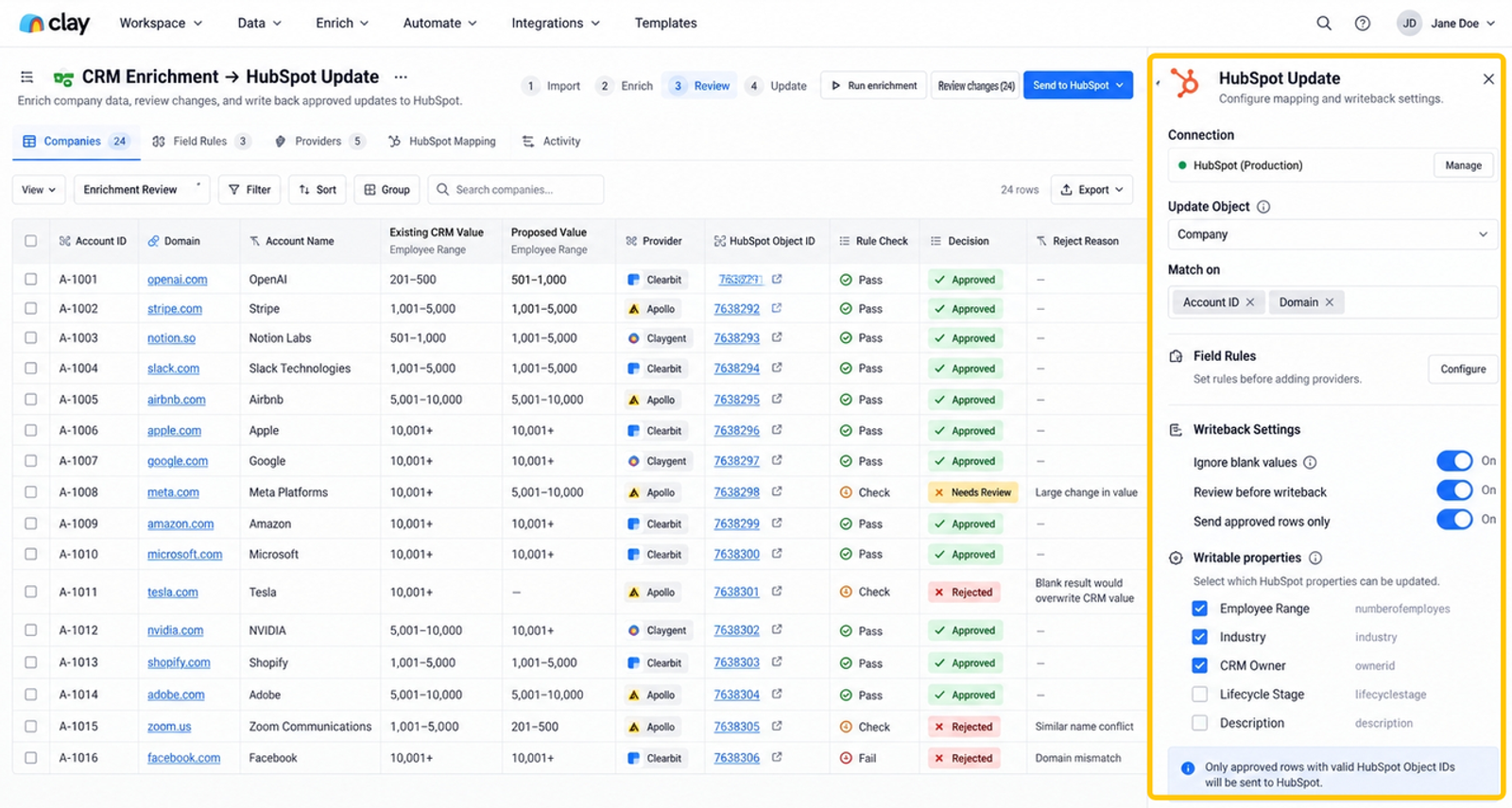Open the more options ellipsis beside title
The image size is (1512, 808).
click(x=401, y=77)
